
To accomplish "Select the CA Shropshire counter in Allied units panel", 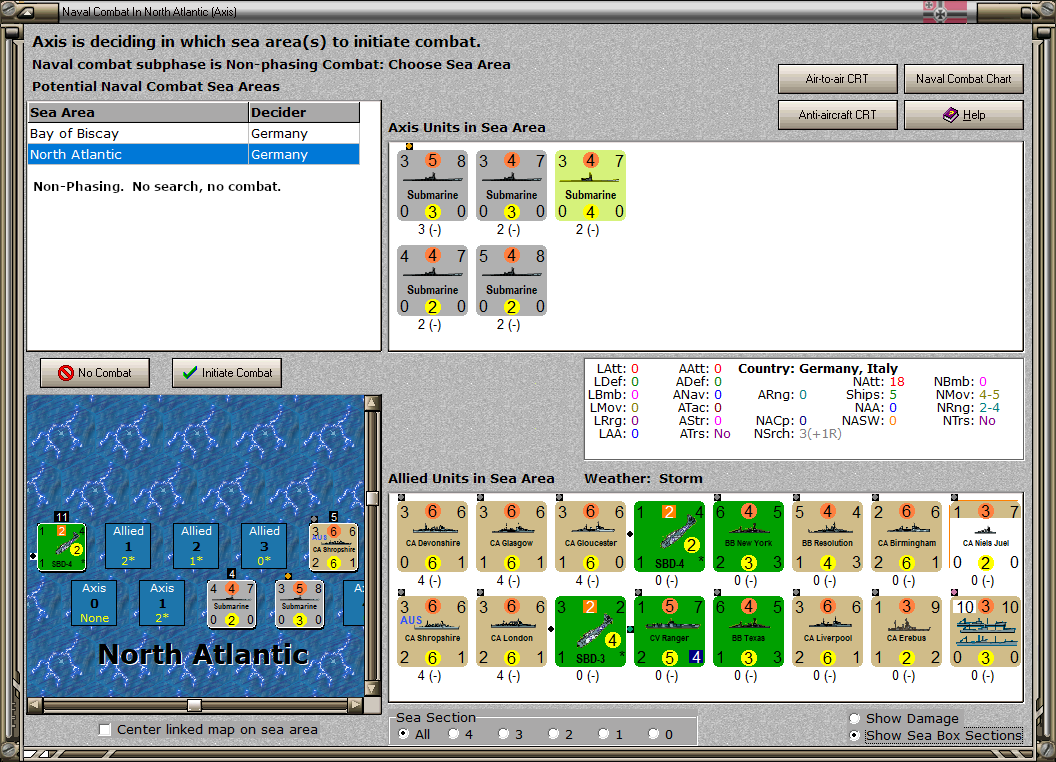I will [432, 631].
